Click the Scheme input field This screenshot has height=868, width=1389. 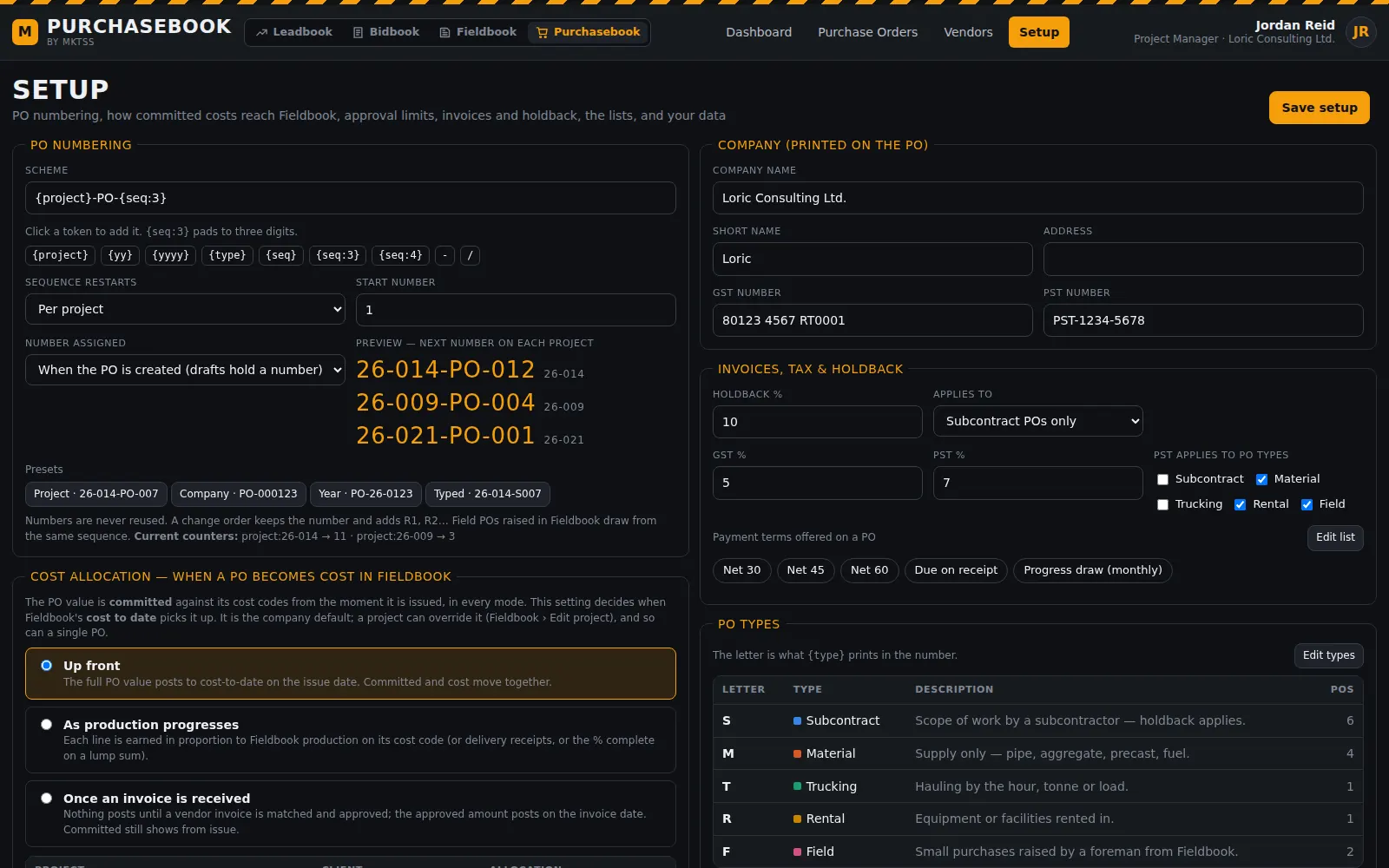pyautogui.click(x=351, y=198)
